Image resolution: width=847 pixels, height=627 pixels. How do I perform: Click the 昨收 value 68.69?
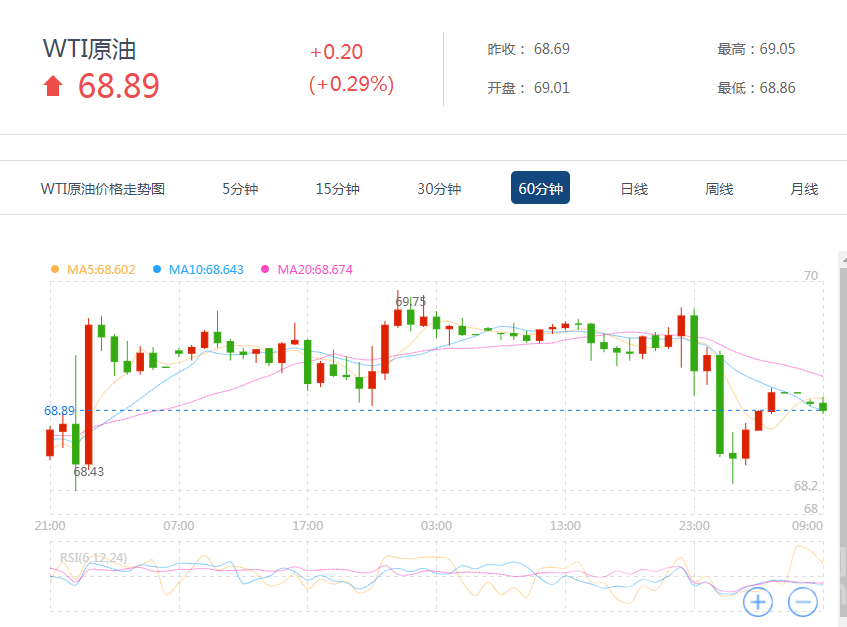(552, 49)
